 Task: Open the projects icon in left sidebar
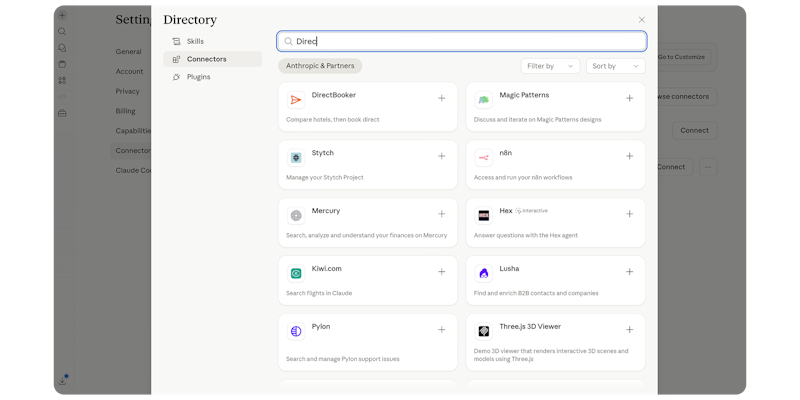(62, 64)
